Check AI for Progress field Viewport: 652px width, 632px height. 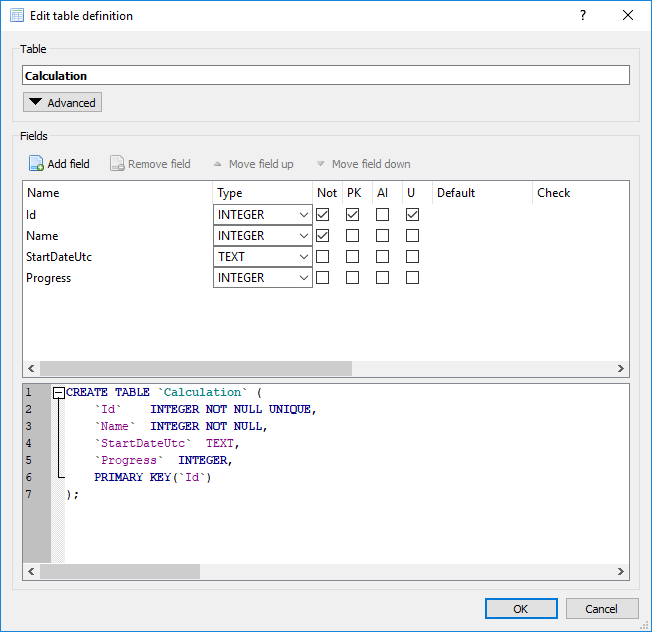(383, 277)
